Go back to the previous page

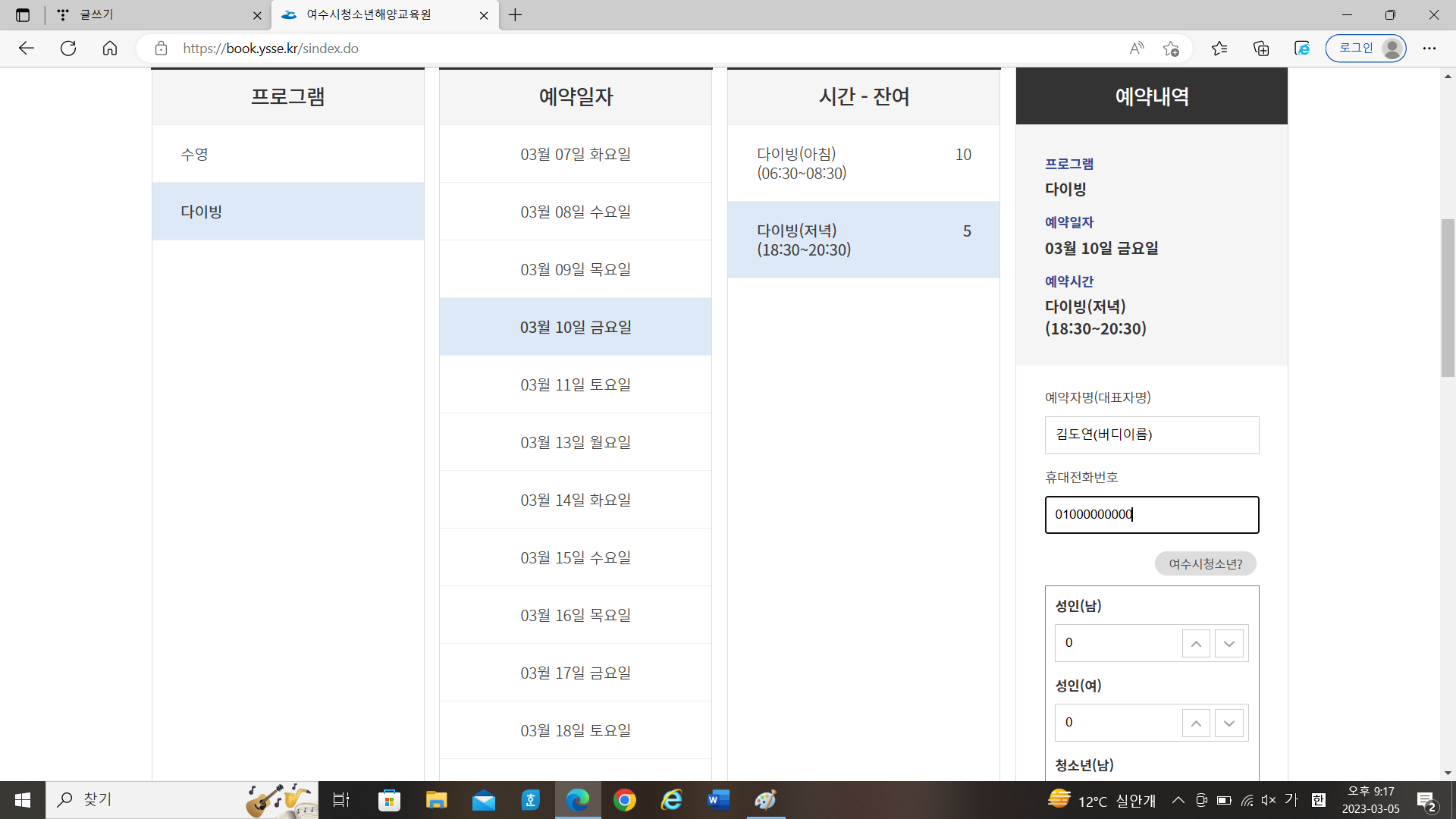click(27, 49)
